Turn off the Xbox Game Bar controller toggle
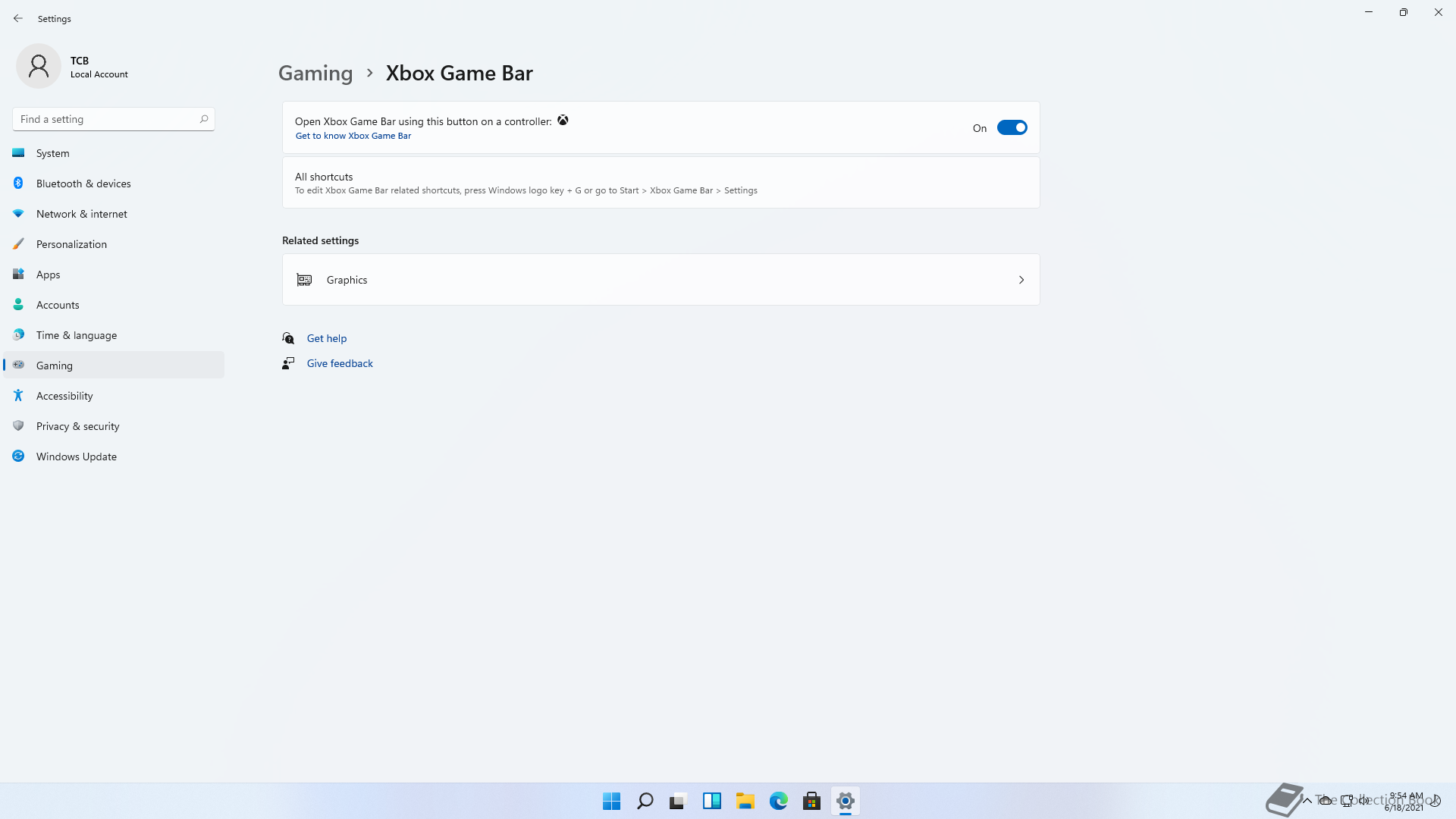This screenshot has height=819, width=1456. (1012, 127)
